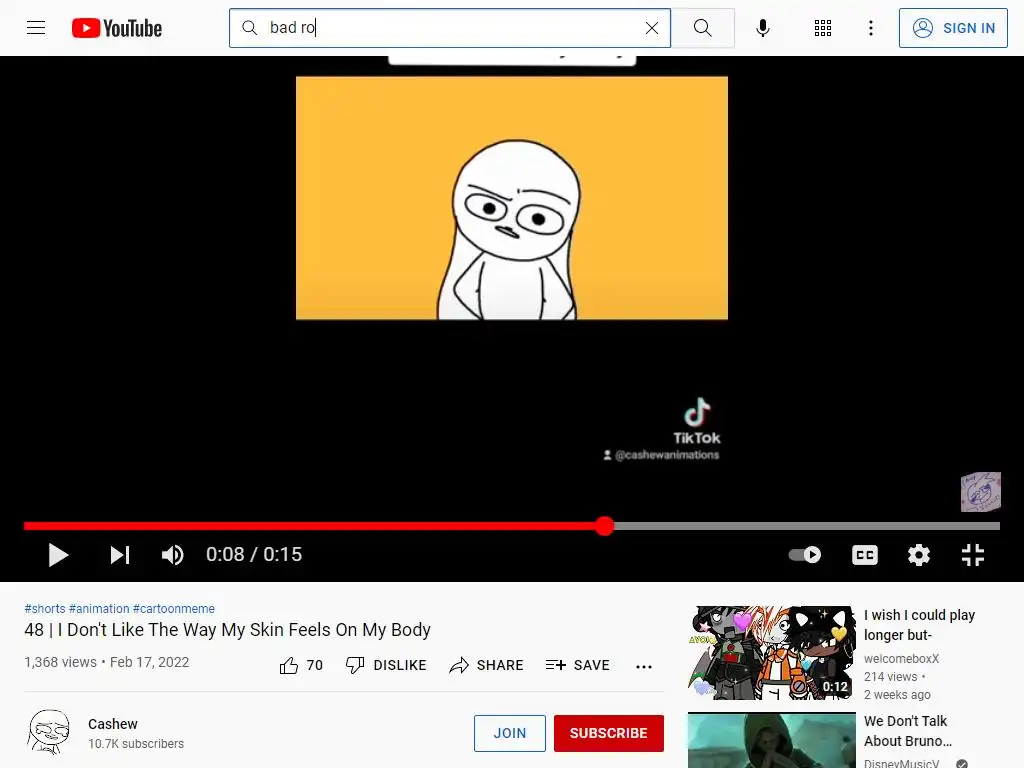
Task: Click the 0:08 / 0:15 time display
Action: pos(254,554)
